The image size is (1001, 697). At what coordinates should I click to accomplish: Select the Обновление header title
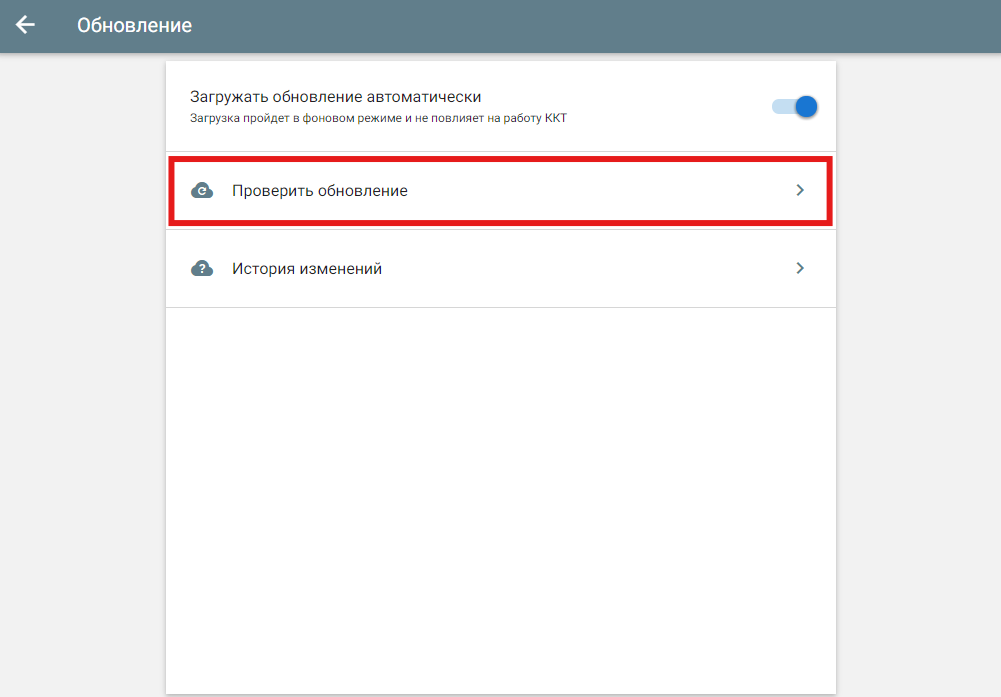pos(135,26)
